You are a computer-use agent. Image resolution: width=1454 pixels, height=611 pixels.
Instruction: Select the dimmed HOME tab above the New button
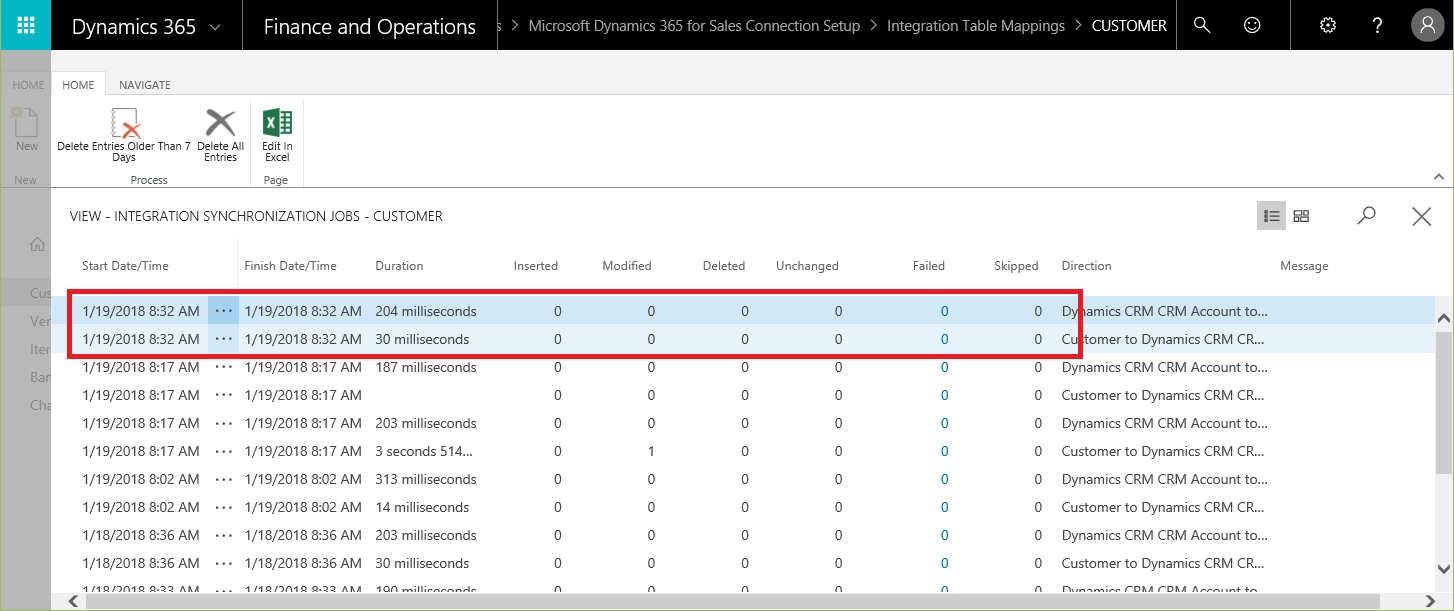(x=28, y=85)
